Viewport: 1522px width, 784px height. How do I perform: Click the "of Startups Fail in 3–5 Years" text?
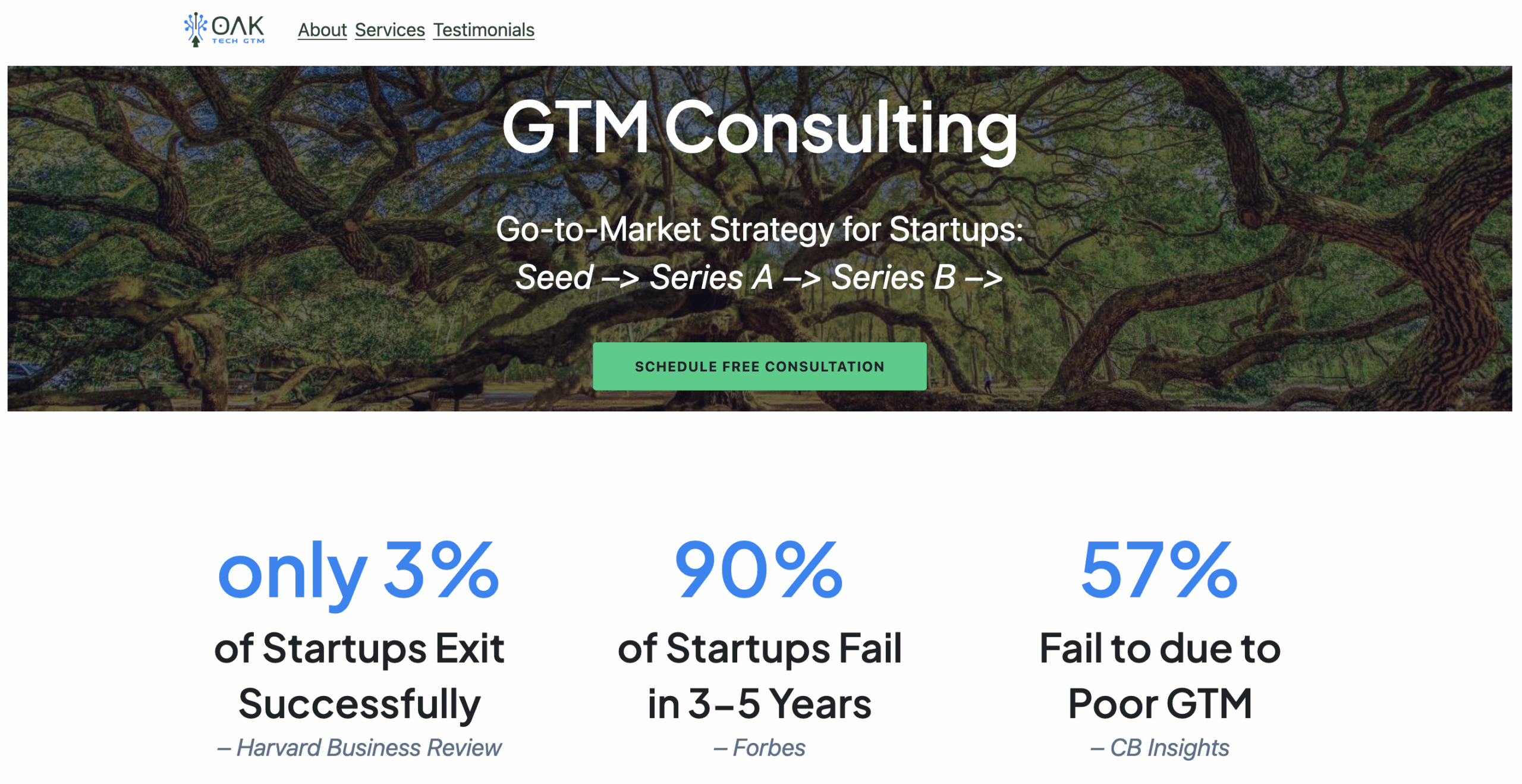tap(760, 676)
